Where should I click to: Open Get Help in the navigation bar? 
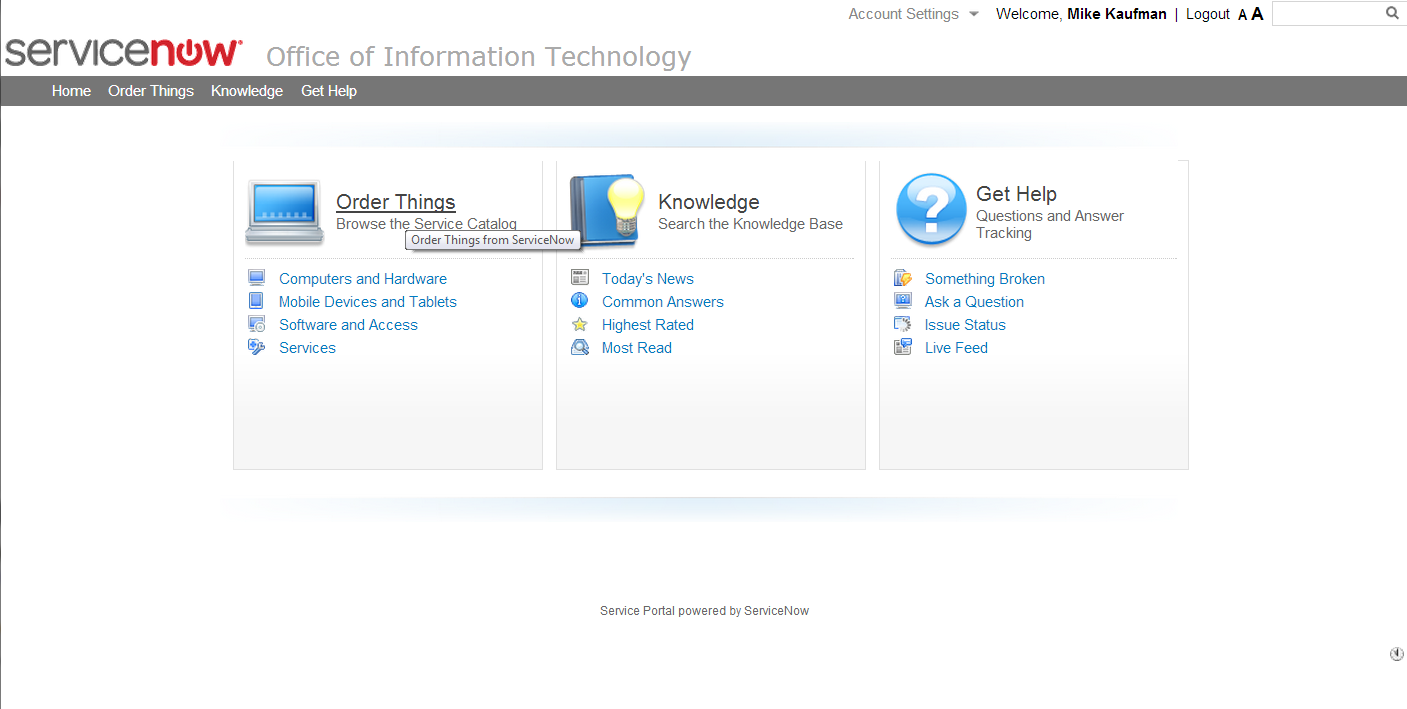point(329,91)
